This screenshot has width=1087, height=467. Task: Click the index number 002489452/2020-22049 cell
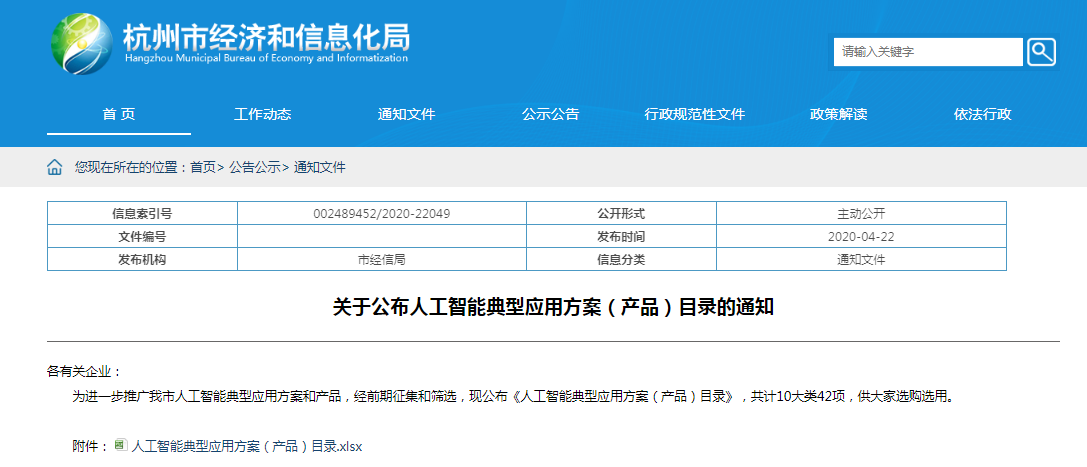point(381,213)
